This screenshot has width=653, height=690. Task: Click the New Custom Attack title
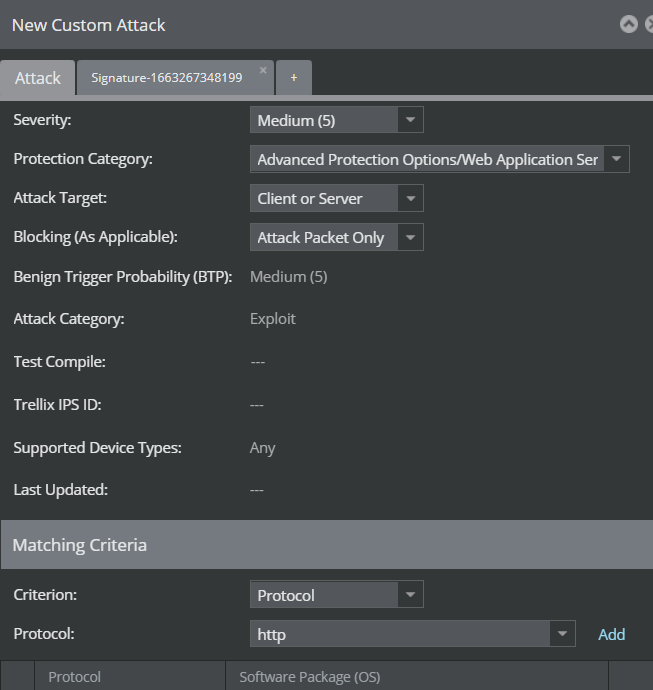coord(88,25)
